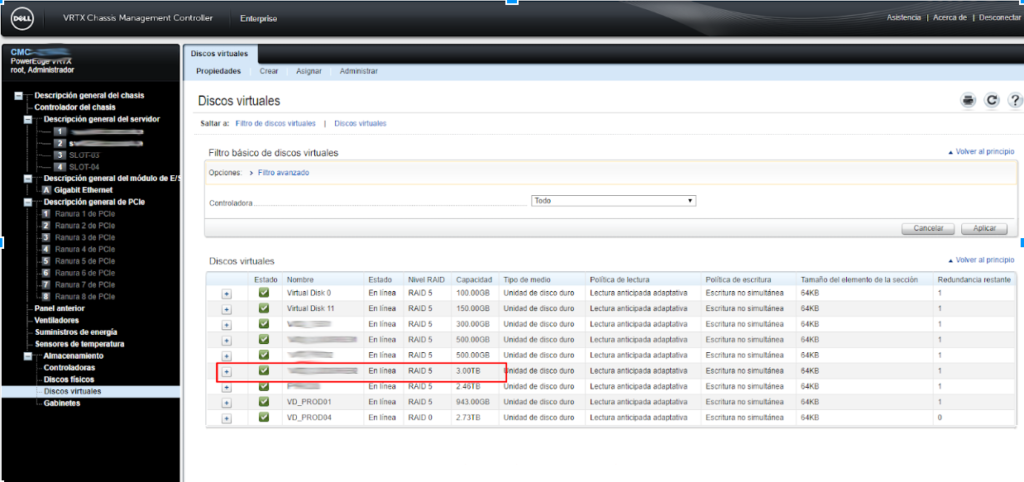1024x482 pixels.
Task: Collapse the Almacenamiento tree node
Action: click(x=28, y=356)
